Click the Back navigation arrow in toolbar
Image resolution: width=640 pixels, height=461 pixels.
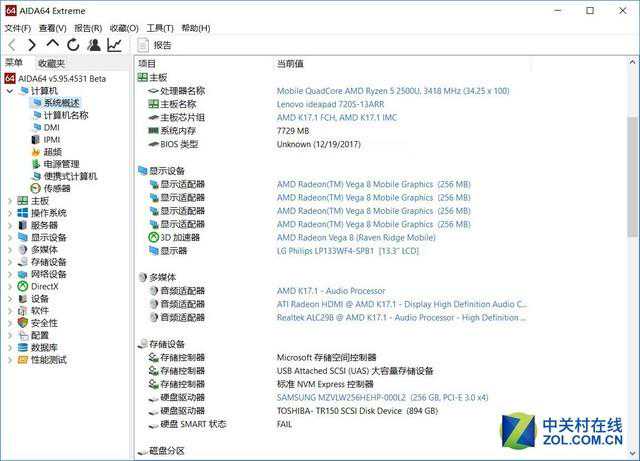[11, 45]
